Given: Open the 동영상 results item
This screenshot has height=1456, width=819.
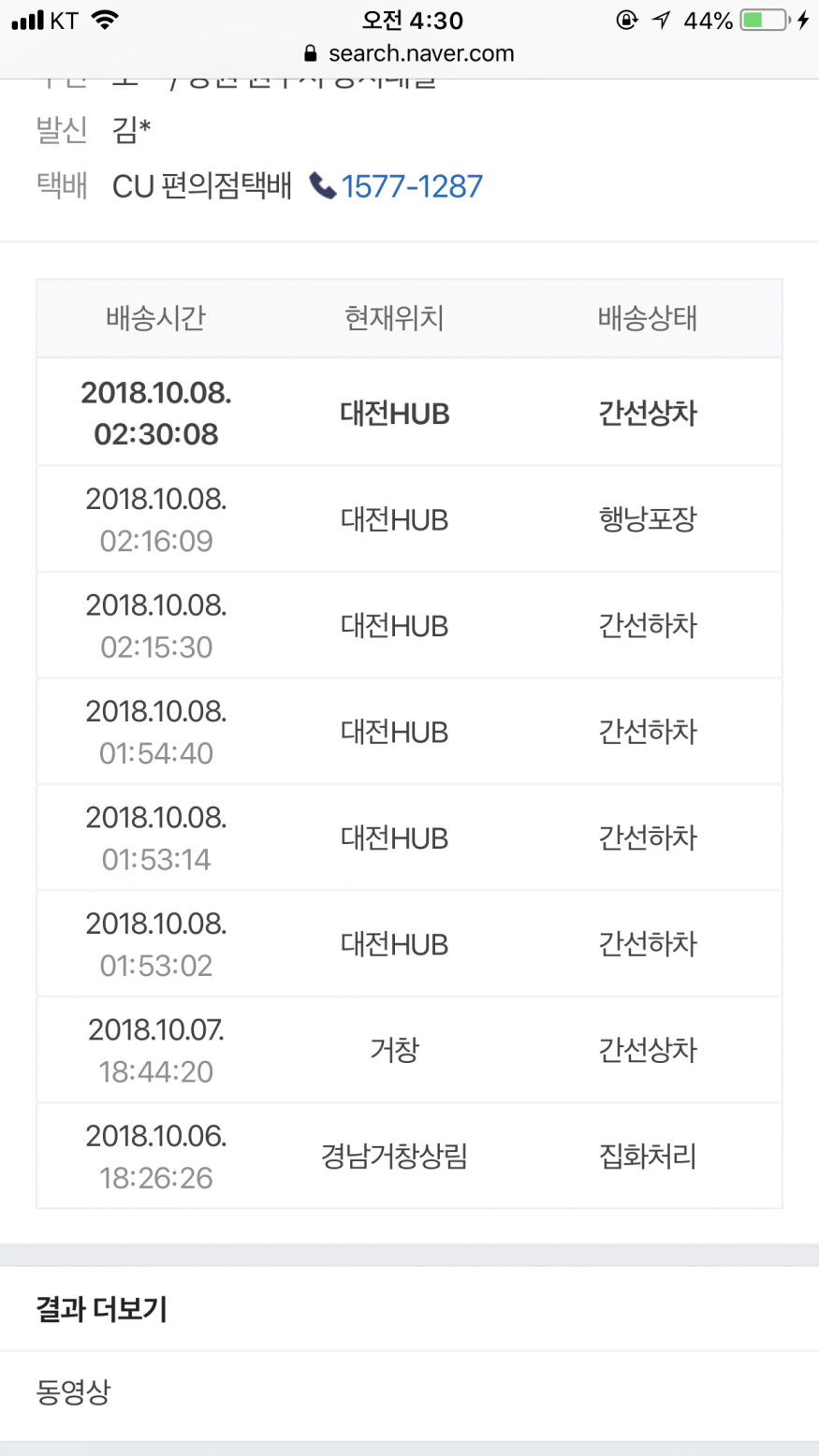Looking at the screenshot, I should coord(73,1392).
